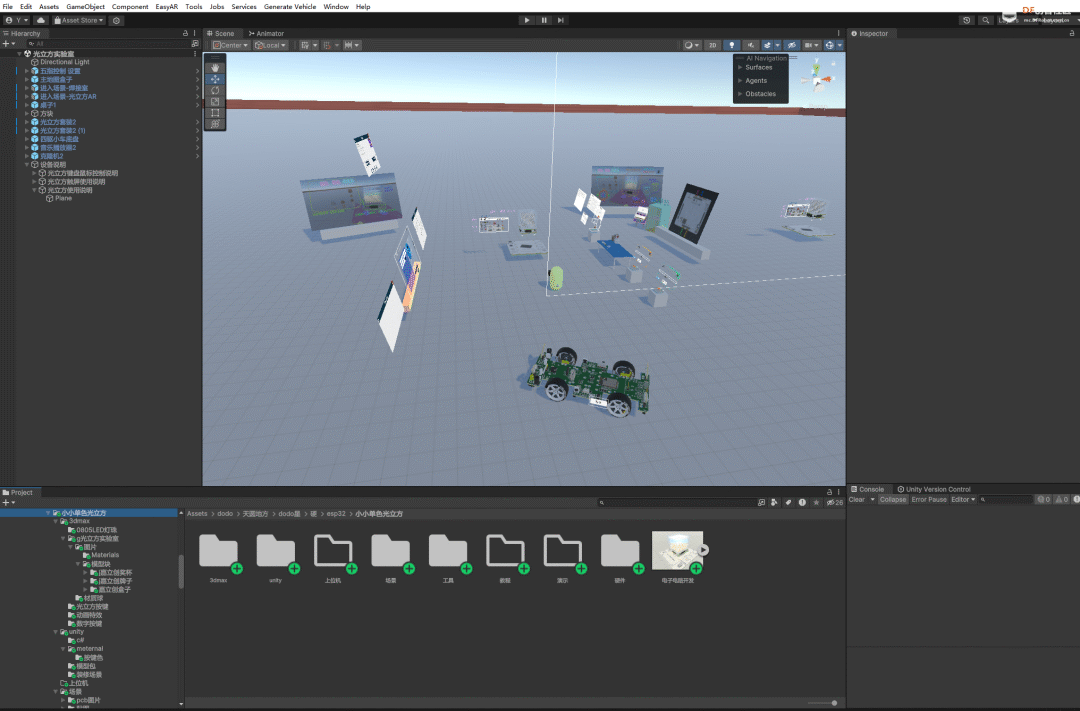Open the Local handle rotation dropdown
The height and width of the screenshot is (711, 1080).
pos(270,45)
